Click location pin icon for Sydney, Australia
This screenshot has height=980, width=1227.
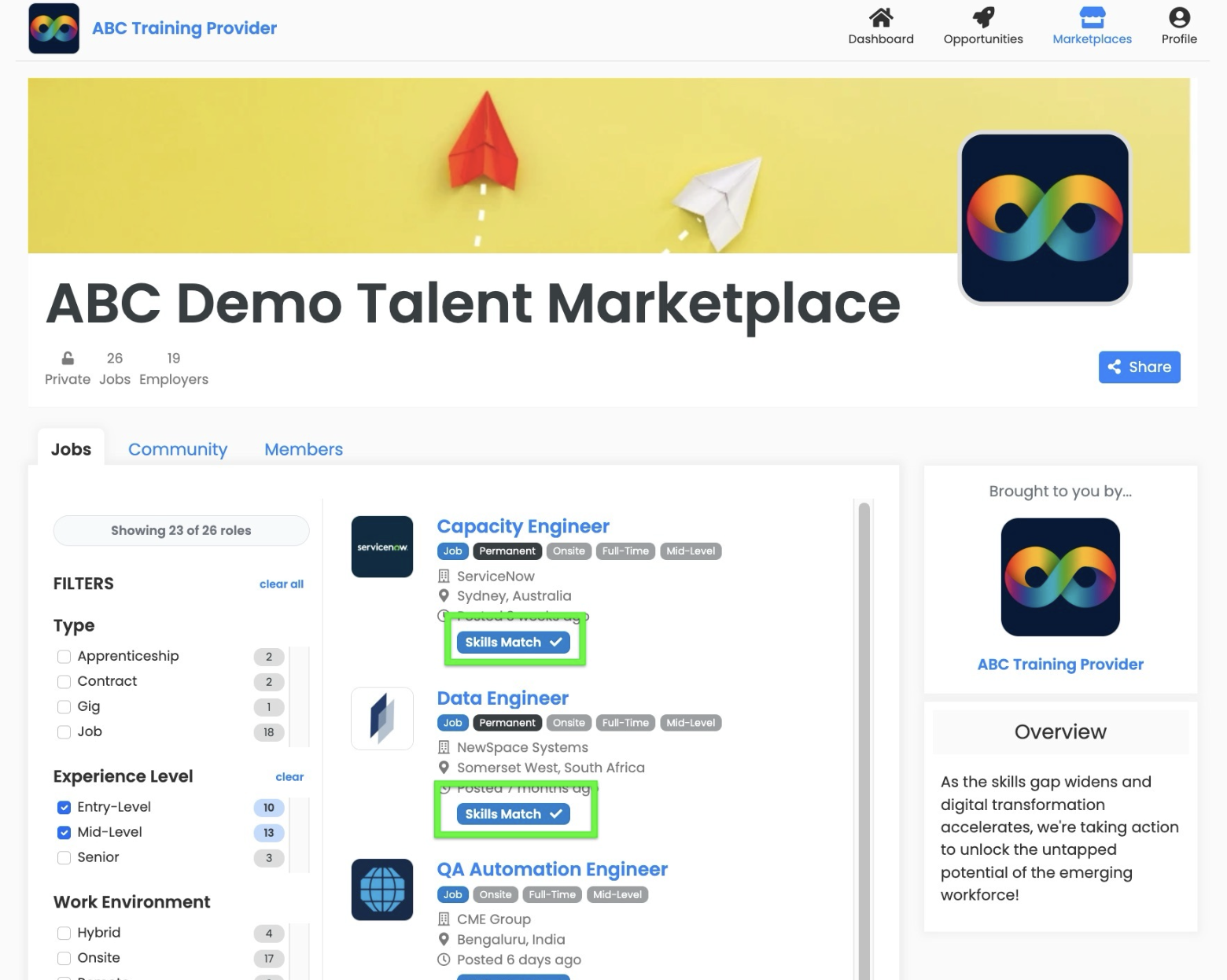coord(444,596)
